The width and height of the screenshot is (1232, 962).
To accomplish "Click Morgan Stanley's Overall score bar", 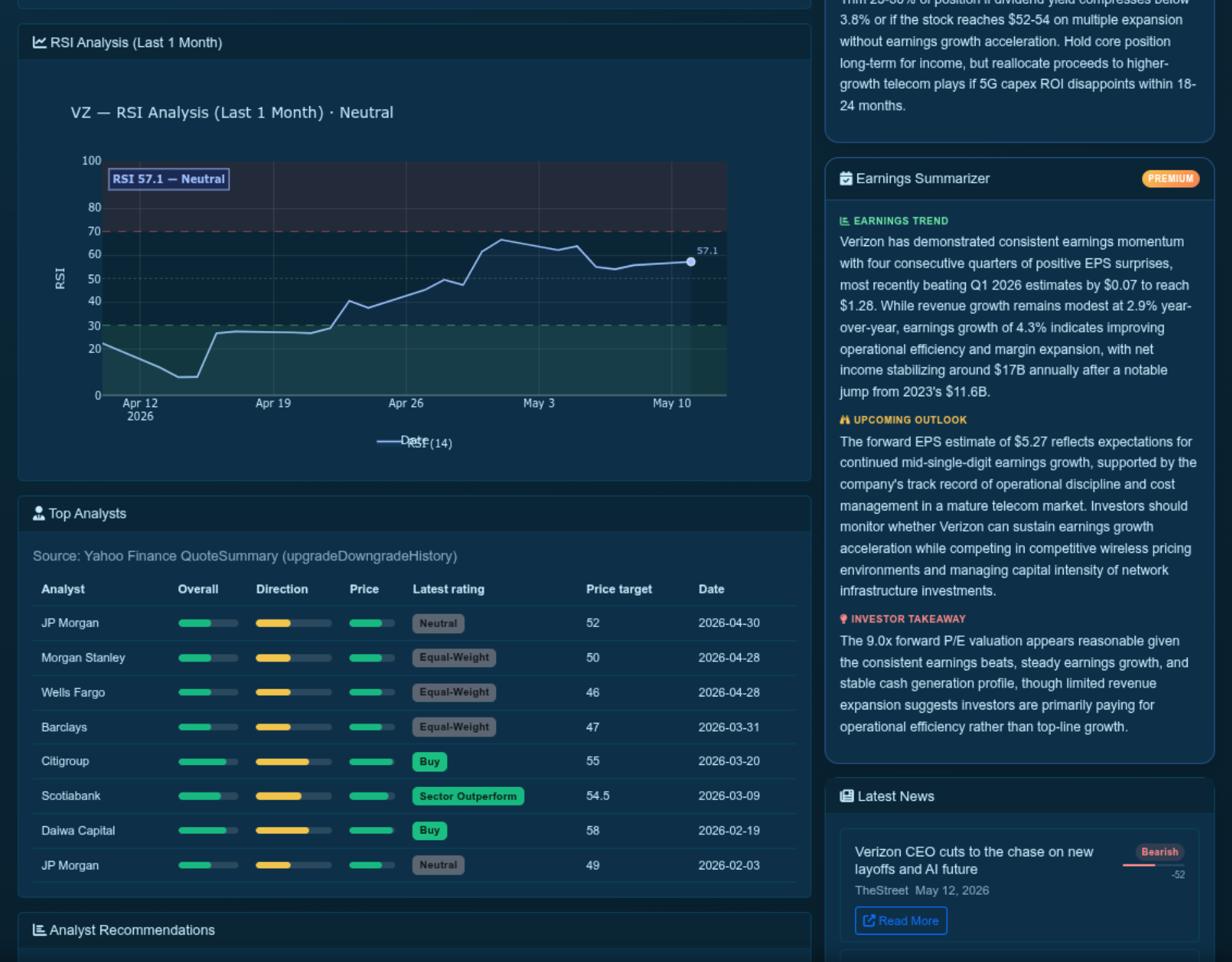I will coord(208,658).
